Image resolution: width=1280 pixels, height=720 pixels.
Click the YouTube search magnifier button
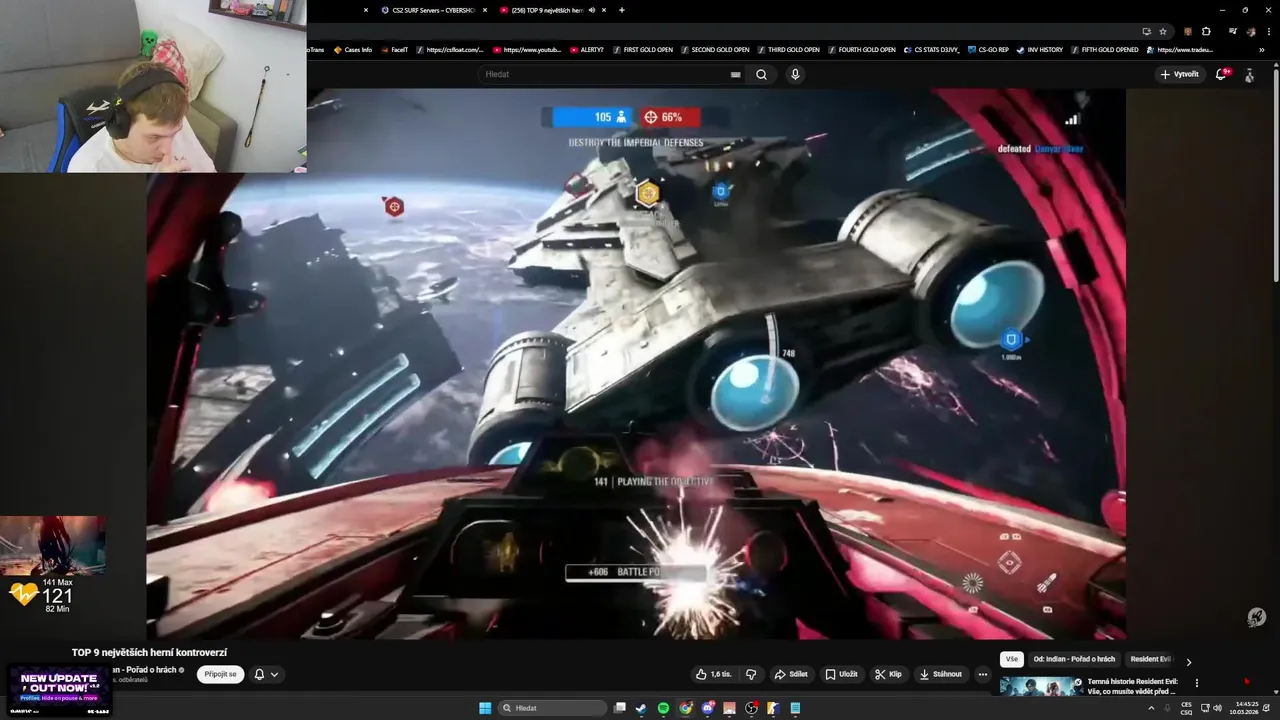[x=762, y=74]
